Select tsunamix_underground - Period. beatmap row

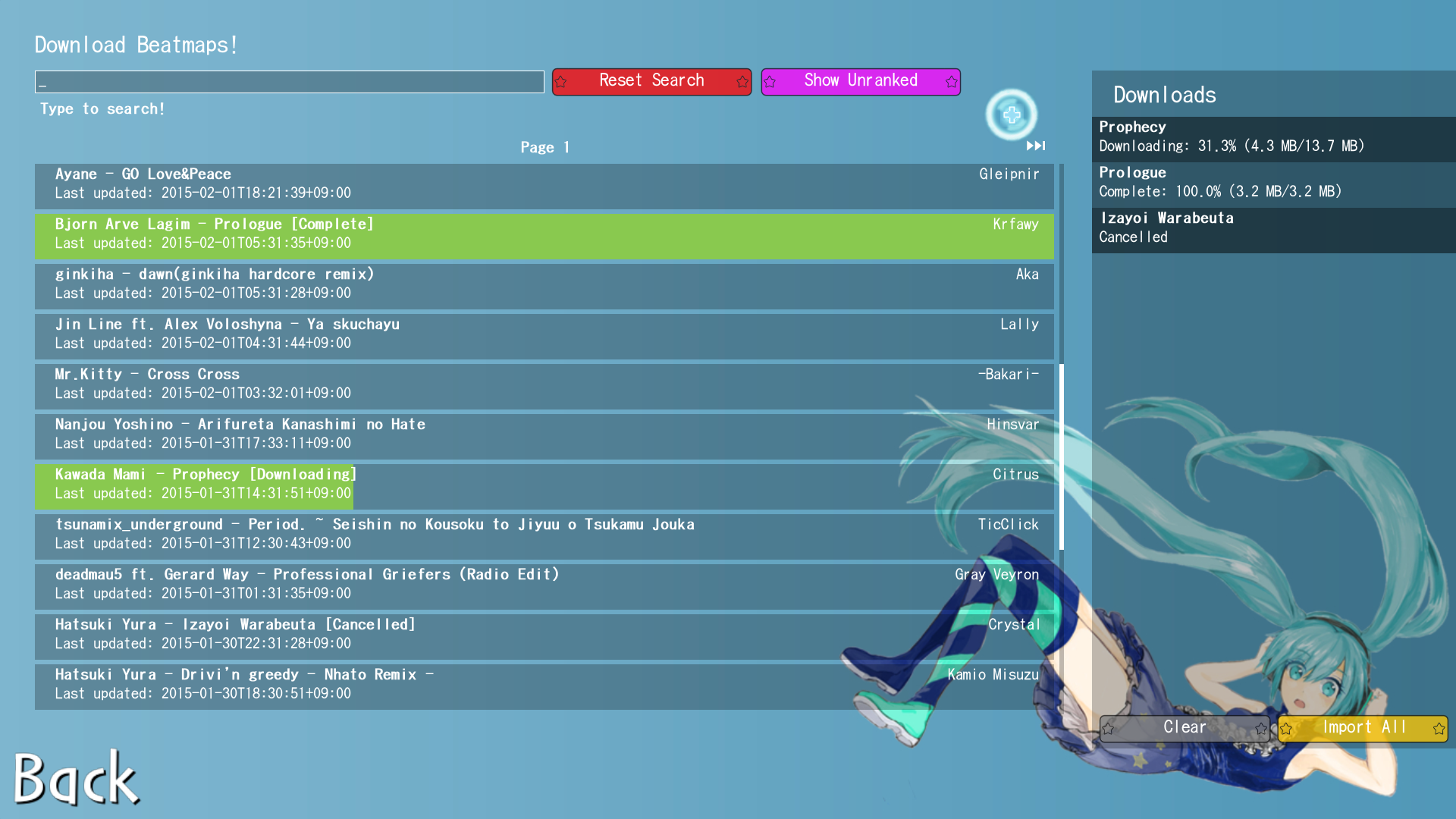point(544,536)
